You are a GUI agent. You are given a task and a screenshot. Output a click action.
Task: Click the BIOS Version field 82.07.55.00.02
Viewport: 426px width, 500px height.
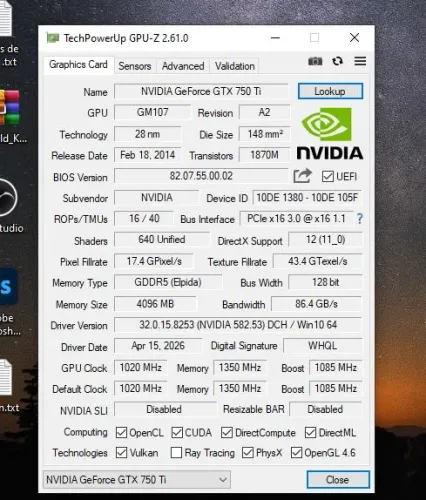201,176
